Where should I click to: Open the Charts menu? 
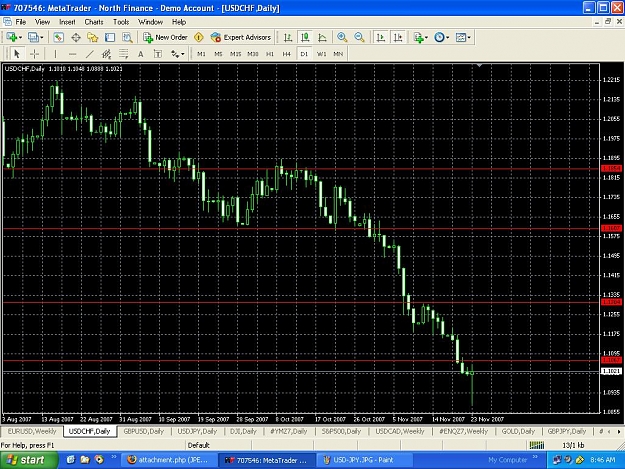[94, 22]
